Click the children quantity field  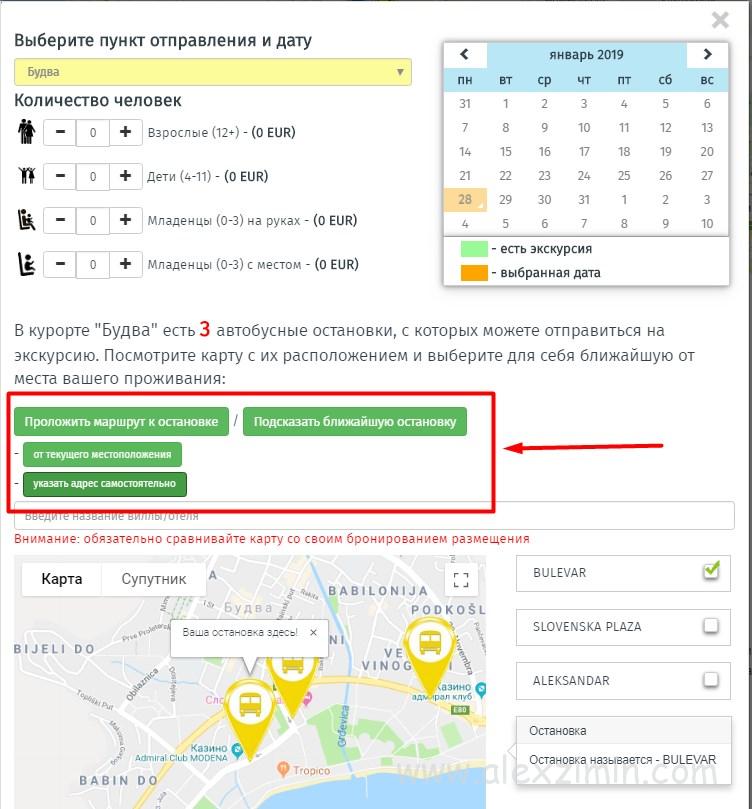point(93,176)
